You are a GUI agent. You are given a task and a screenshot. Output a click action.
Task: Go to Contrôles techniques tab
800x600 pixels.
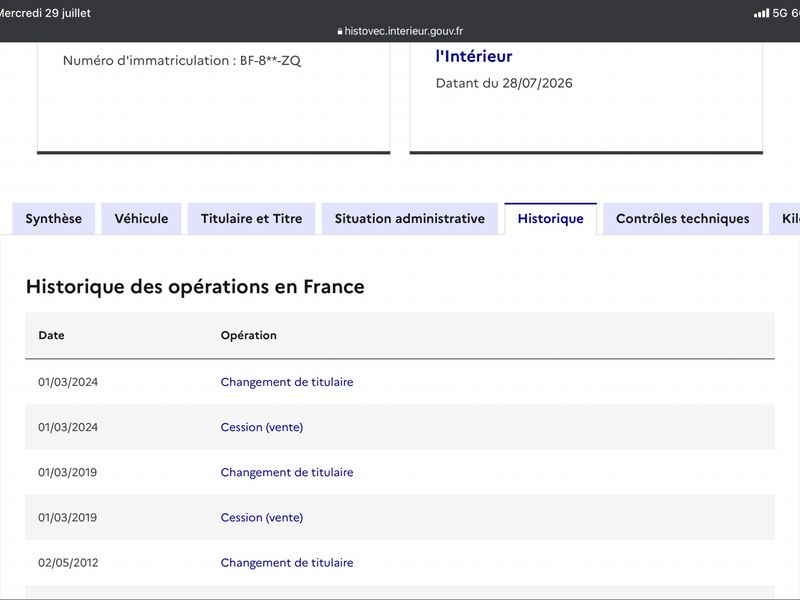coord(683,218)
